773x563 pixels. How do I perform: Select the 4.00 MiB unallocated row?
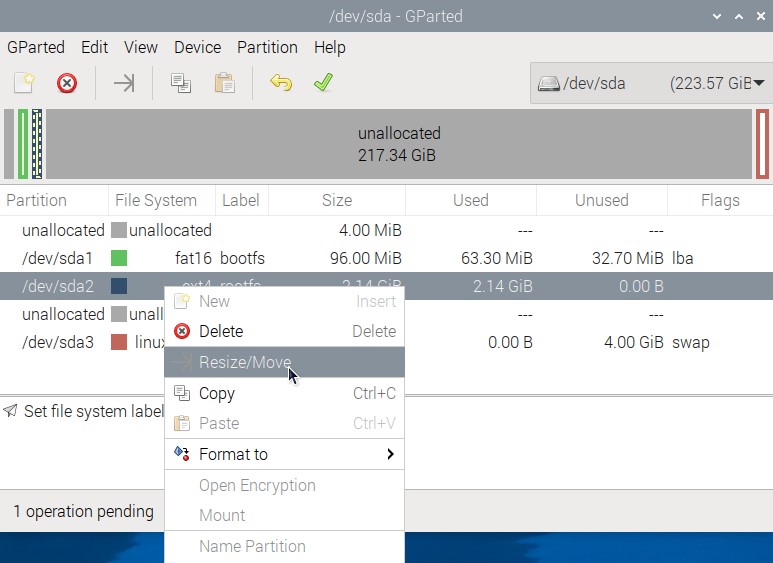386,230
